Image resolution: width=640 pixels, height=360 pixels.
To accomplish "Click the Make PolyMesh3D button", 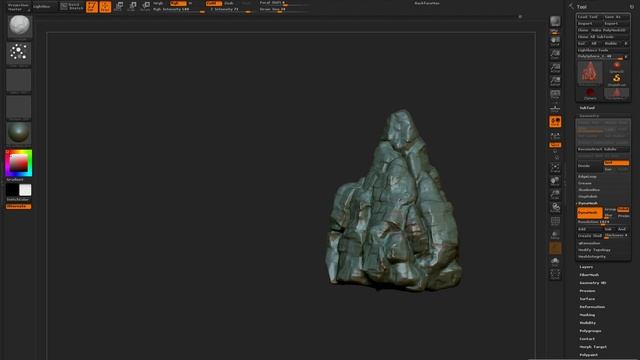I will click(x=609, y=30).
